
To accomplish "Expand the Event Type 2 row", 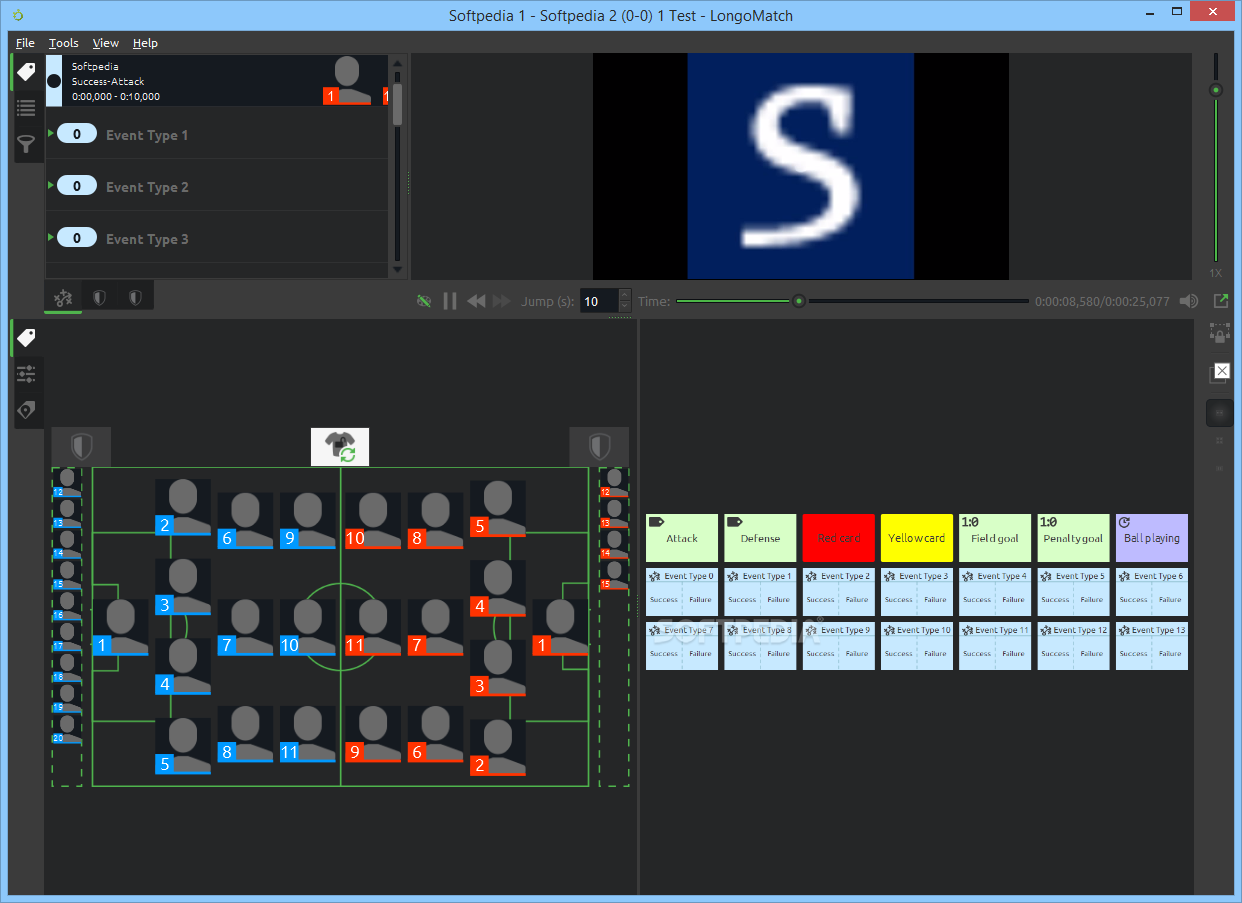I will point(51,184).
